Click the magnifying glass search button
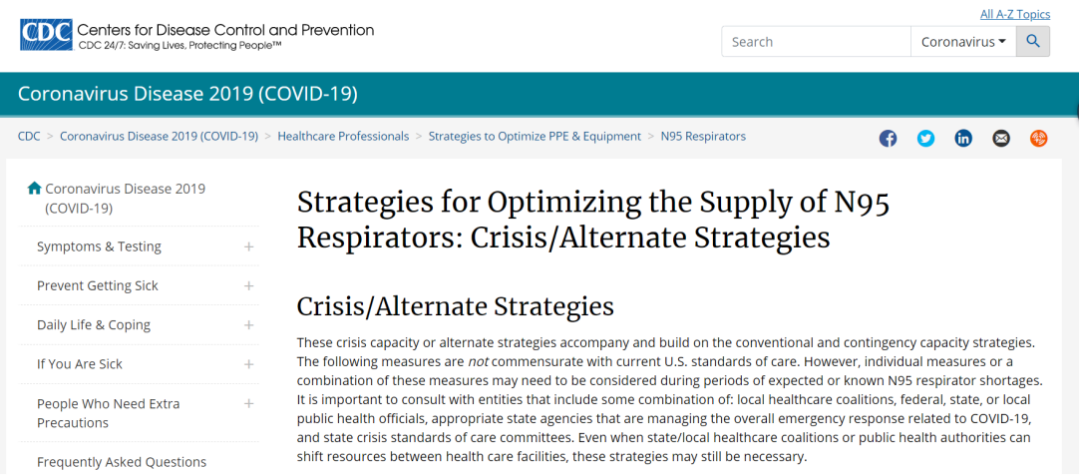Image resolution: width=1080 pixels, height=475 pixels. [x=1033, y=42]
